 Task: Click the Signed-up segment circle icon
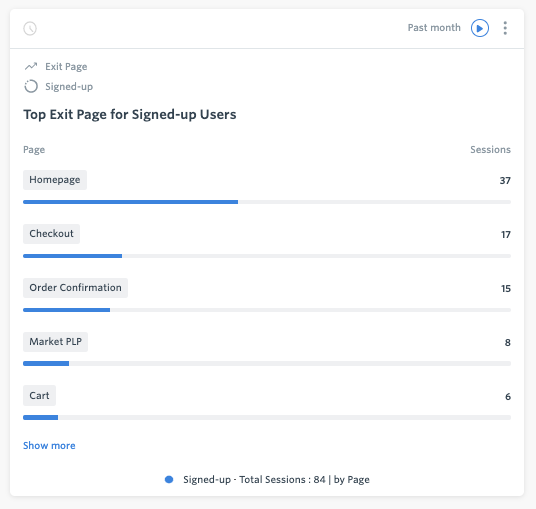[x=31, y=86]
